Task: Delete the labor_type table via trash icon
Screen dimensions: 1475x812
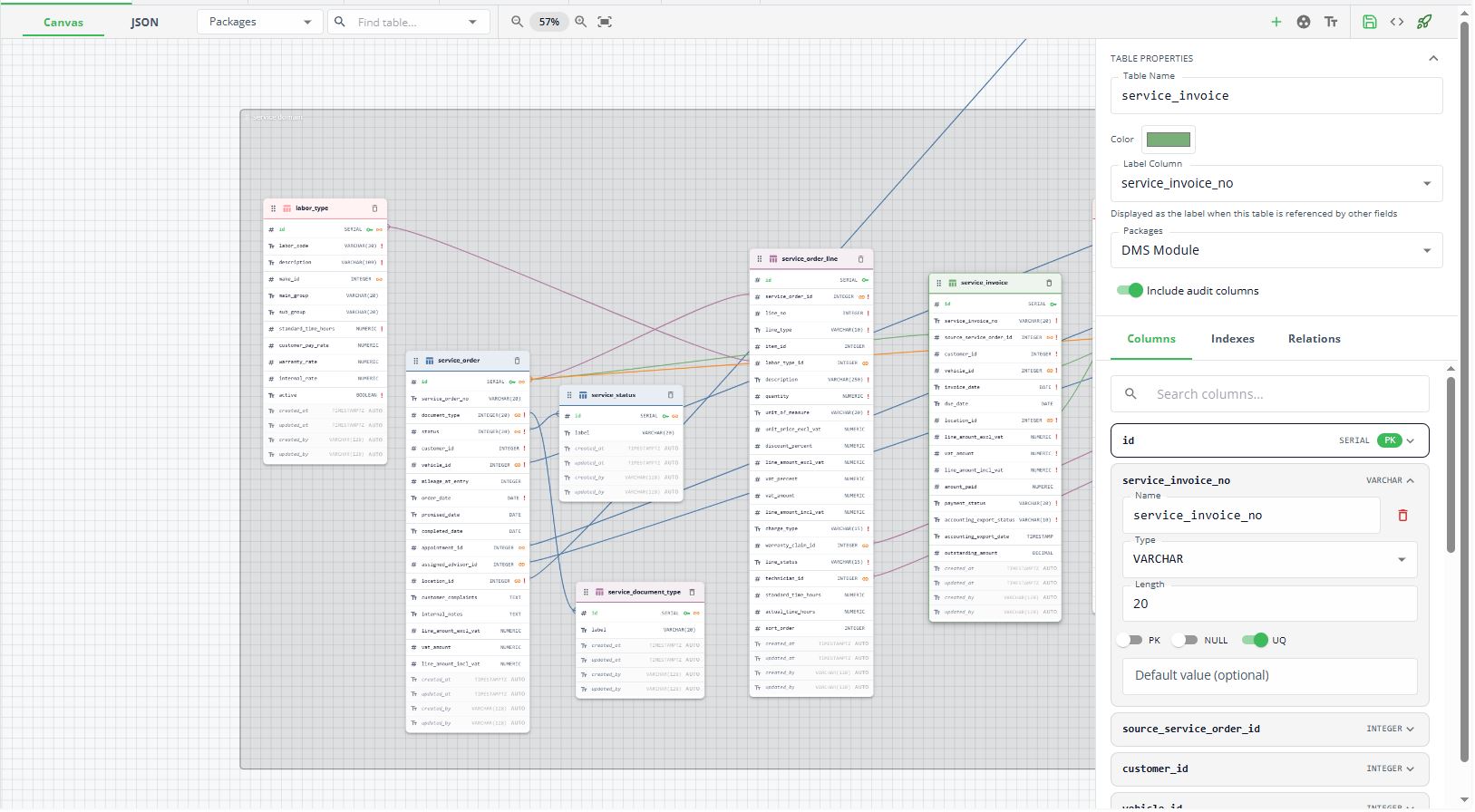Action: tap(374, 208)
